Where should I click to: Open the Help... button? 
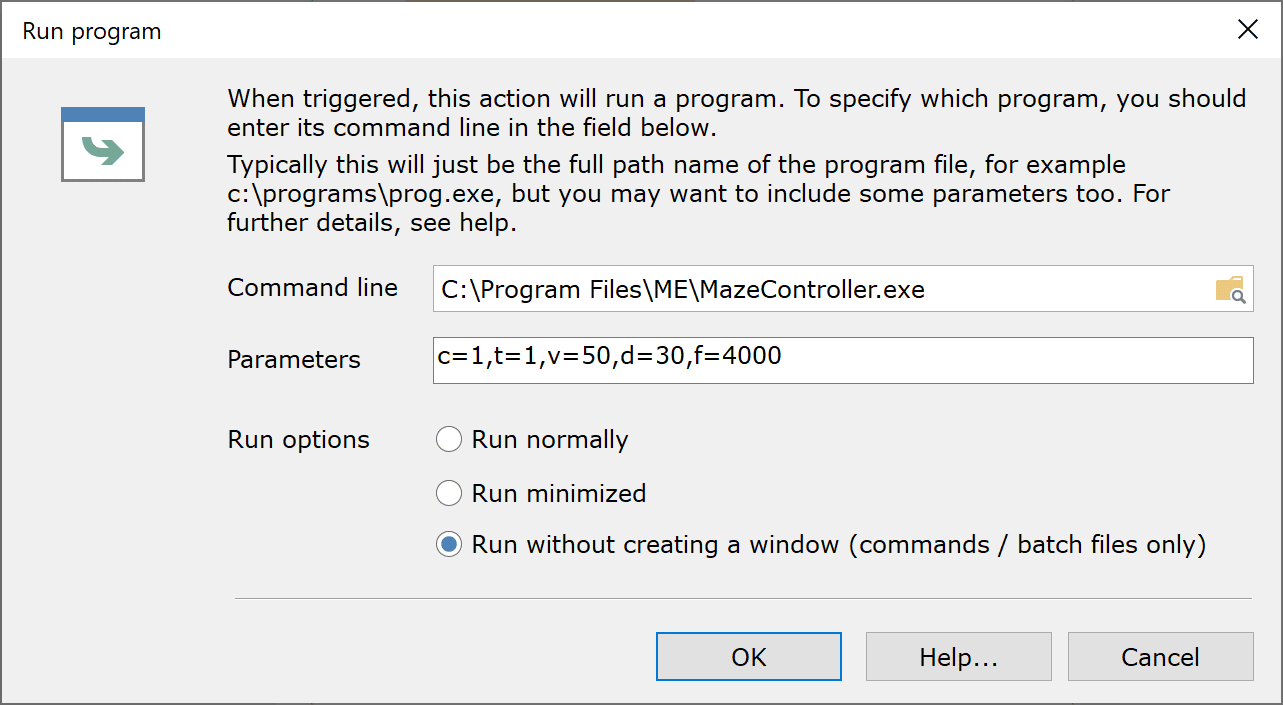(x=959, y=657)
